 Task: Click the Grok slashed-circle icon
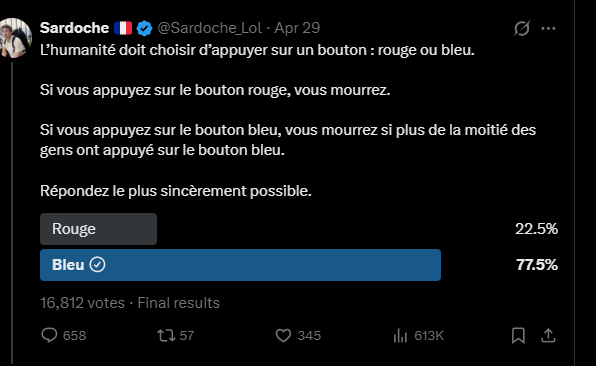[522, 28]
